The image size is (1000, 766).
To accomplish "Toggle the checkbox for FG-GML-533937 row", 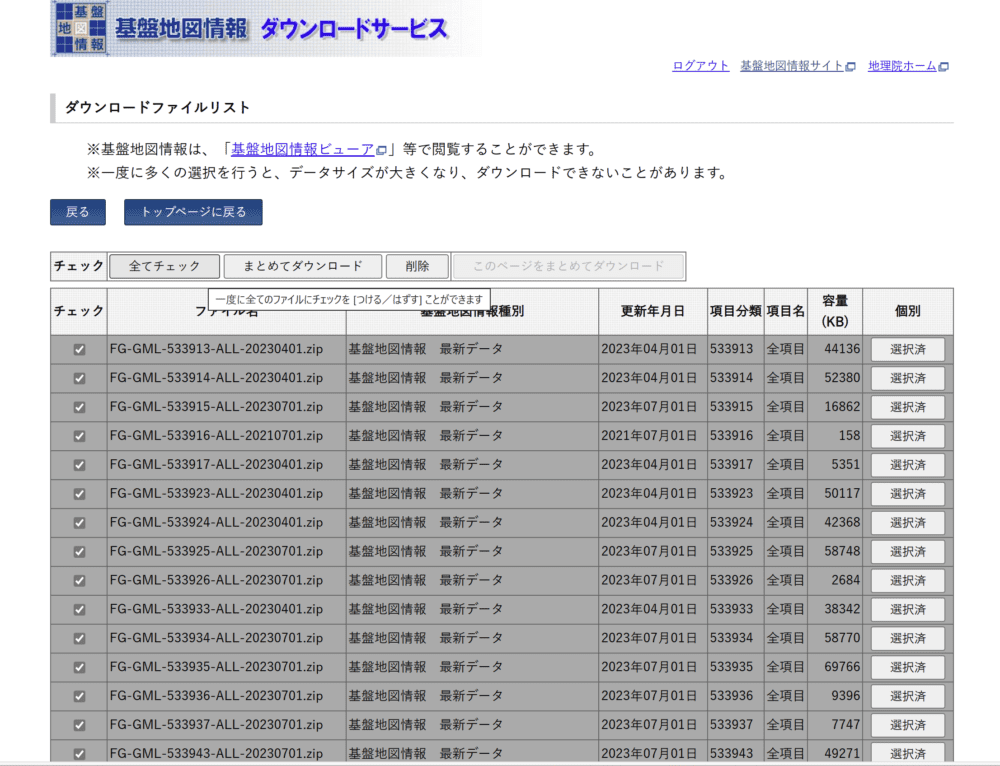I will tap(79, 725).
